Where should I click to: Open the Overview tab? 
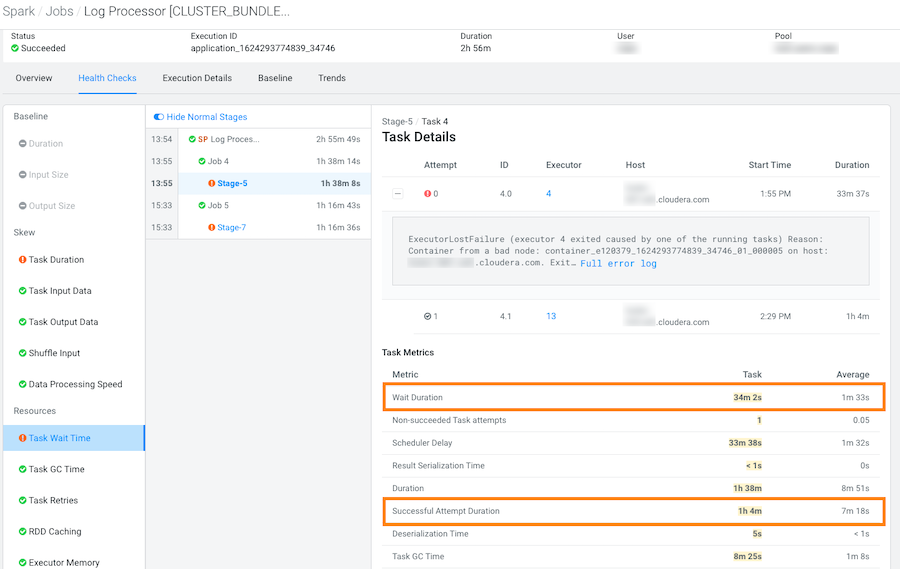pos(34,78)
